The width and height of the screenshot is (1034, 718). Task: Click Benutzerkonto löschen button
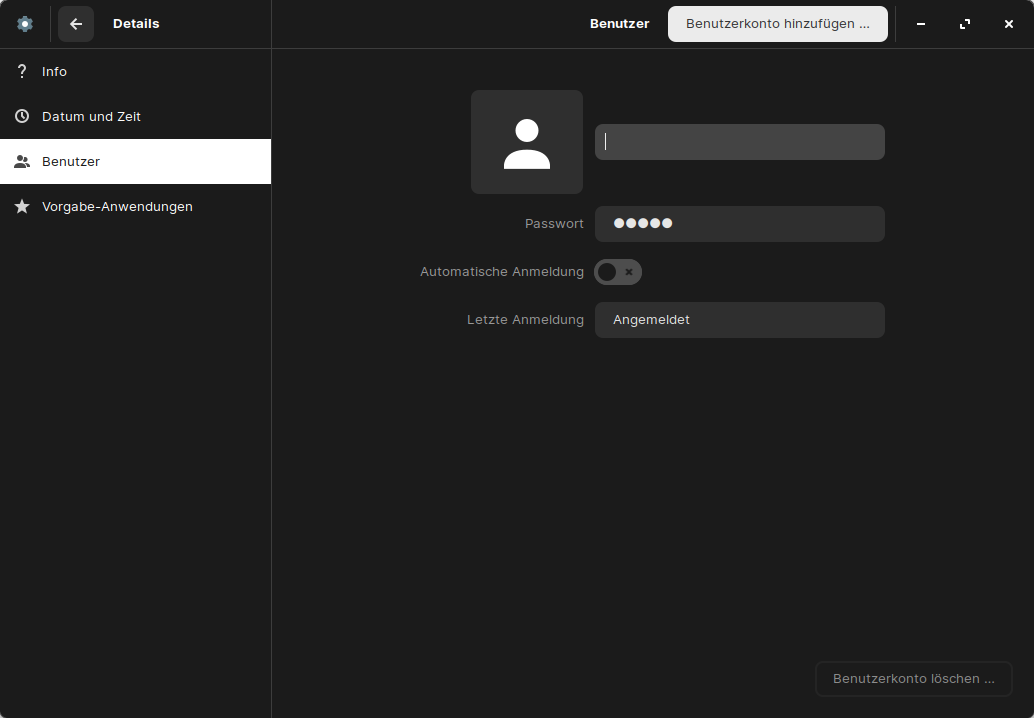[913, 679]
